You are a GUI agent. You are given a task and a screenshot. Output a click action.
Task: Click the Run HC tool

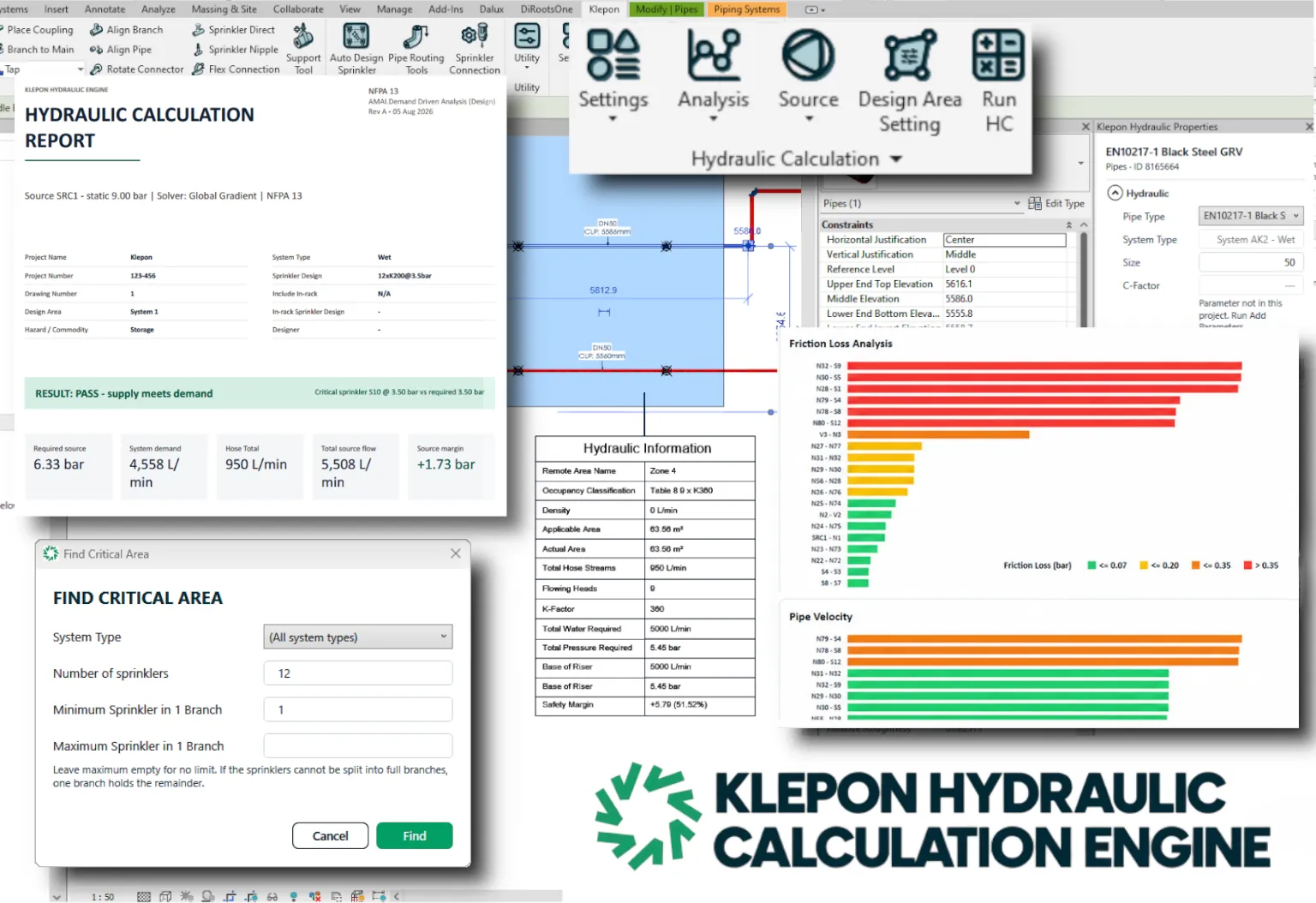999,81
